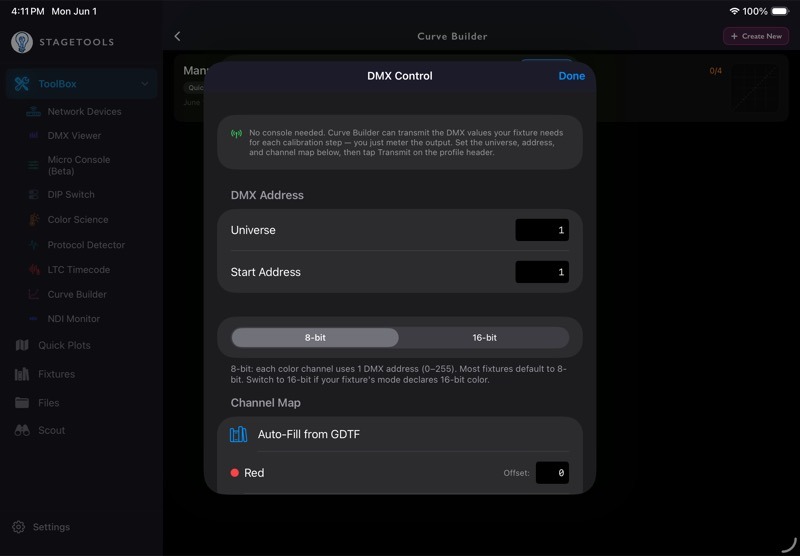The width and height of the screenshot is (800, 556).
Task: Open Files section
Action: click(48, 403)
